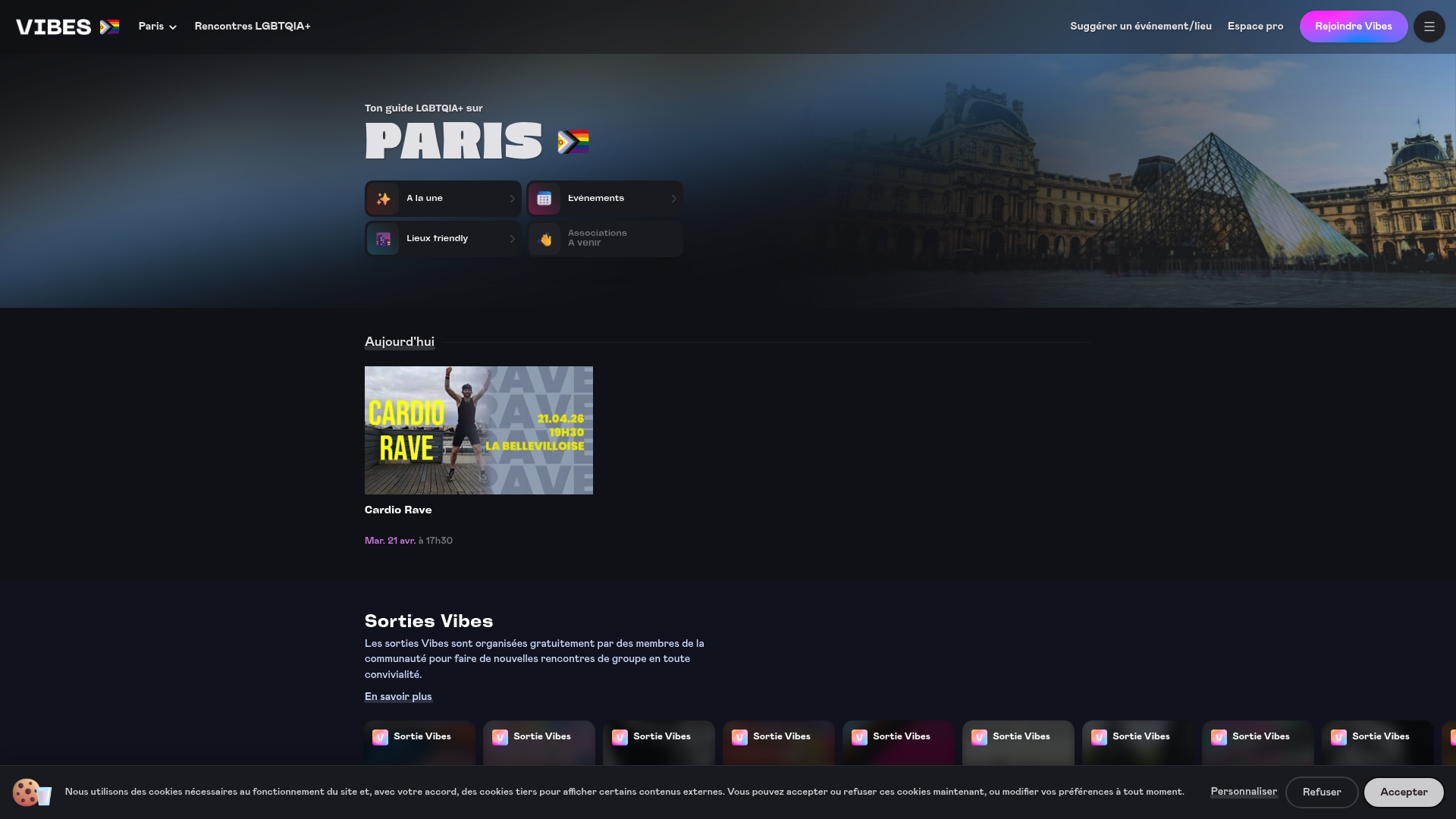Open Evénements section label
The width and height of the screenshot is (1456, 819).
pyautogui.click(x=596, y=199)
